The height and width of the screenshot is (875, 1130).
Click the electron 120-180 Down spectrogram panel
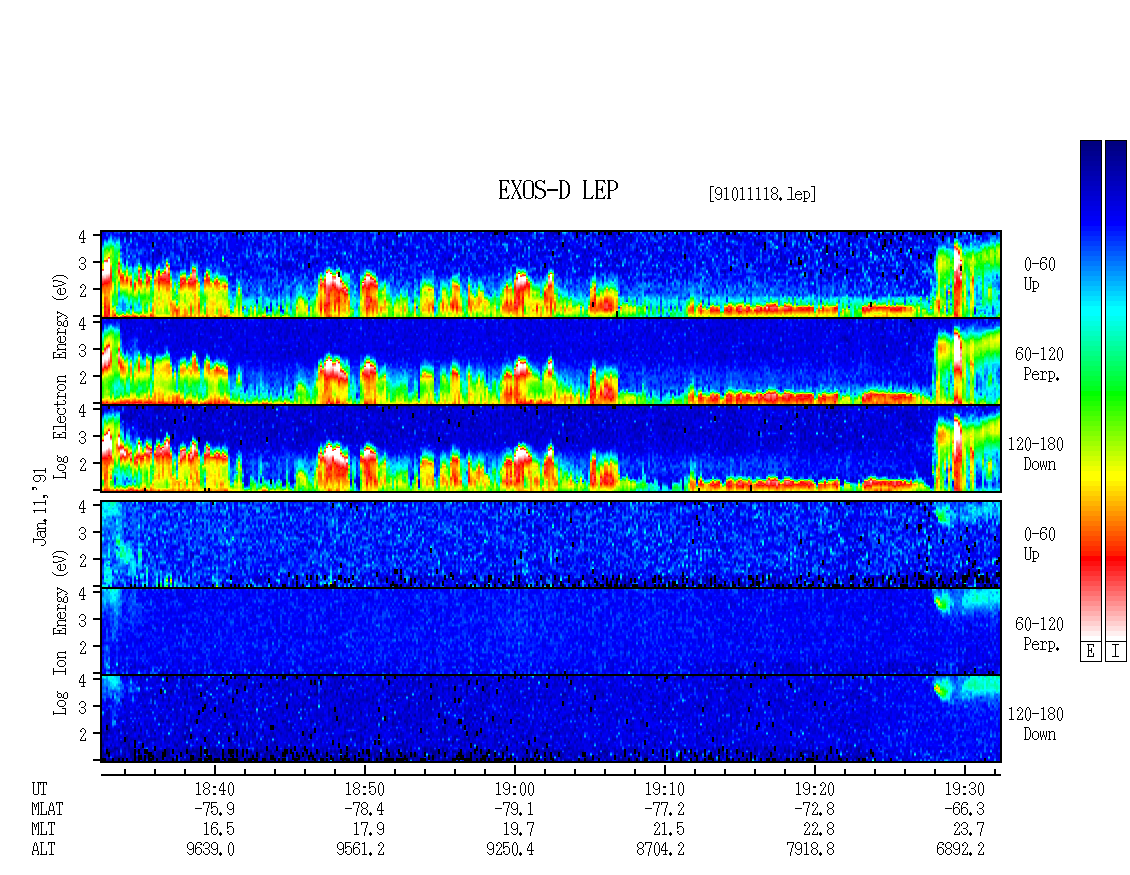tap(551, 448)
